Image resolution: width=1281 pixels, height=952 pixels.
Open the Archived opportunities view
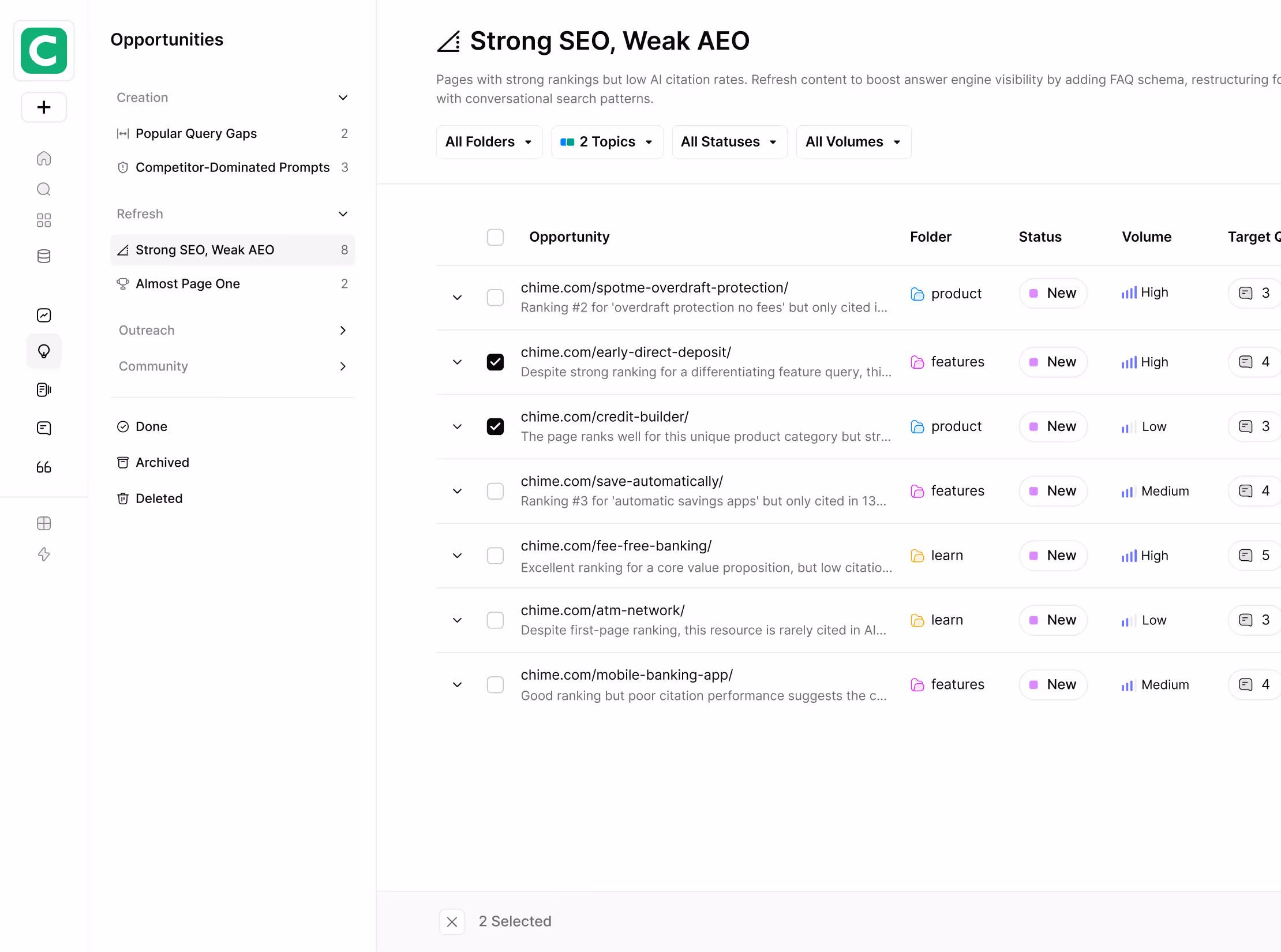click(162, 463)
